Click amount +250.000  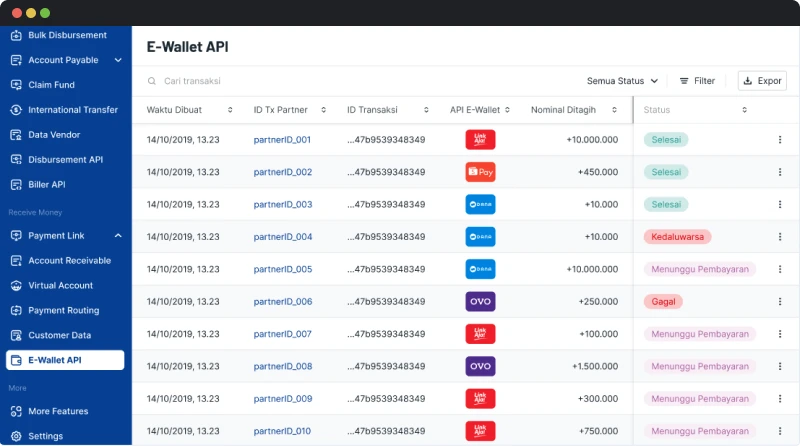pos(598,302)
